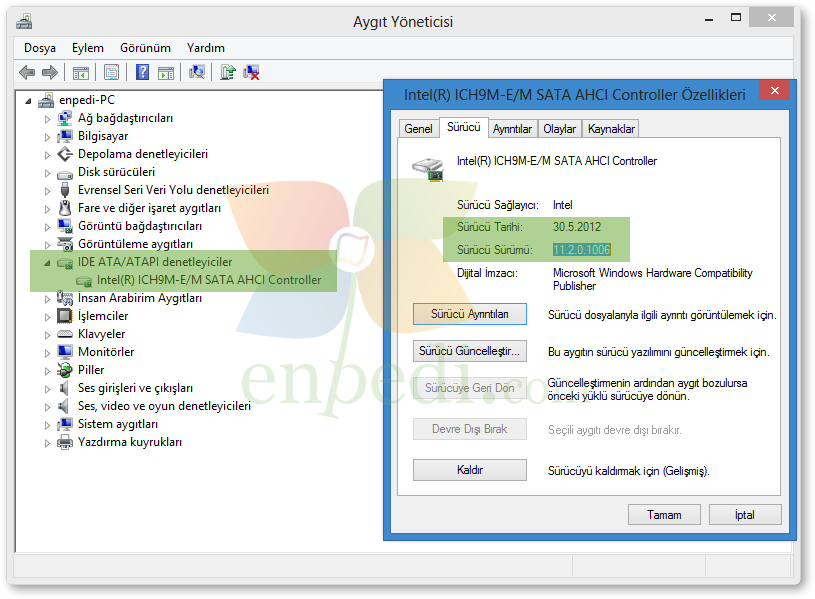Click the Kaldır button
The height and width of the screenshot is (599, 815).
[469, 470]
